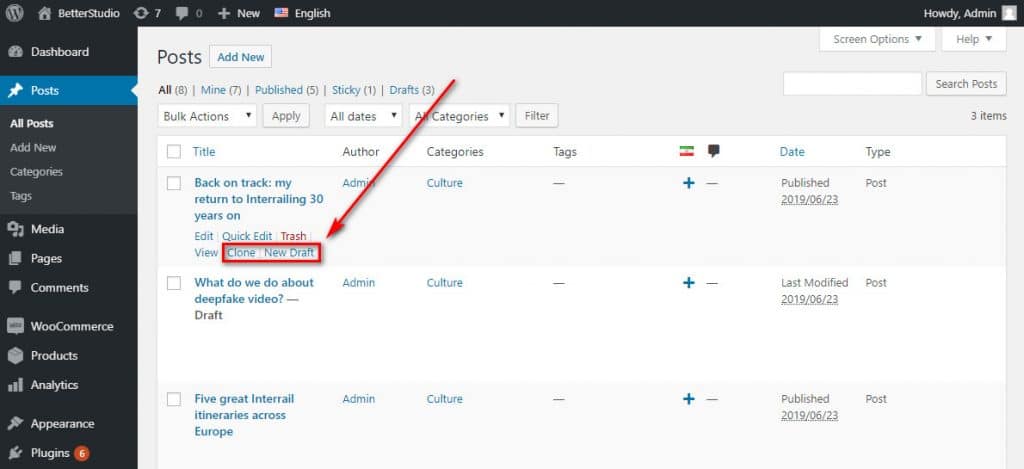Click the Comments bubble icon in sidebar
Image resolution: width=1024 pixels, height=469 pixels.
point(16,287)
